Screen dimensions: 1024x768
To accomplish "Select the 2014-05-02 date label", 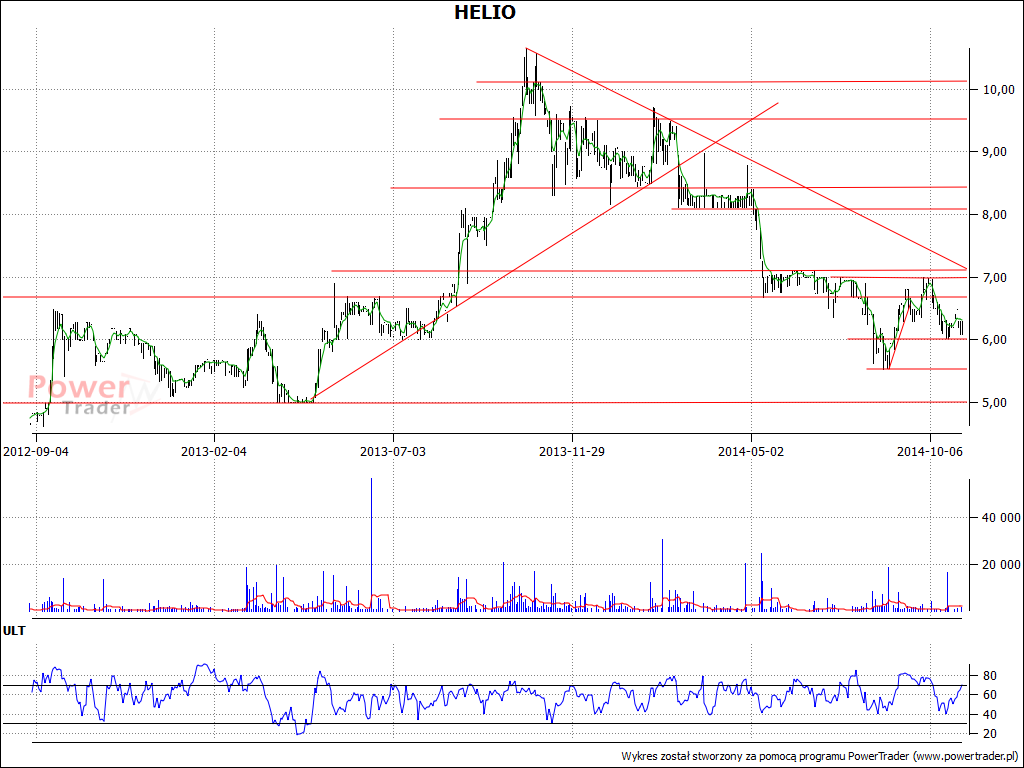I will (751, 451).
